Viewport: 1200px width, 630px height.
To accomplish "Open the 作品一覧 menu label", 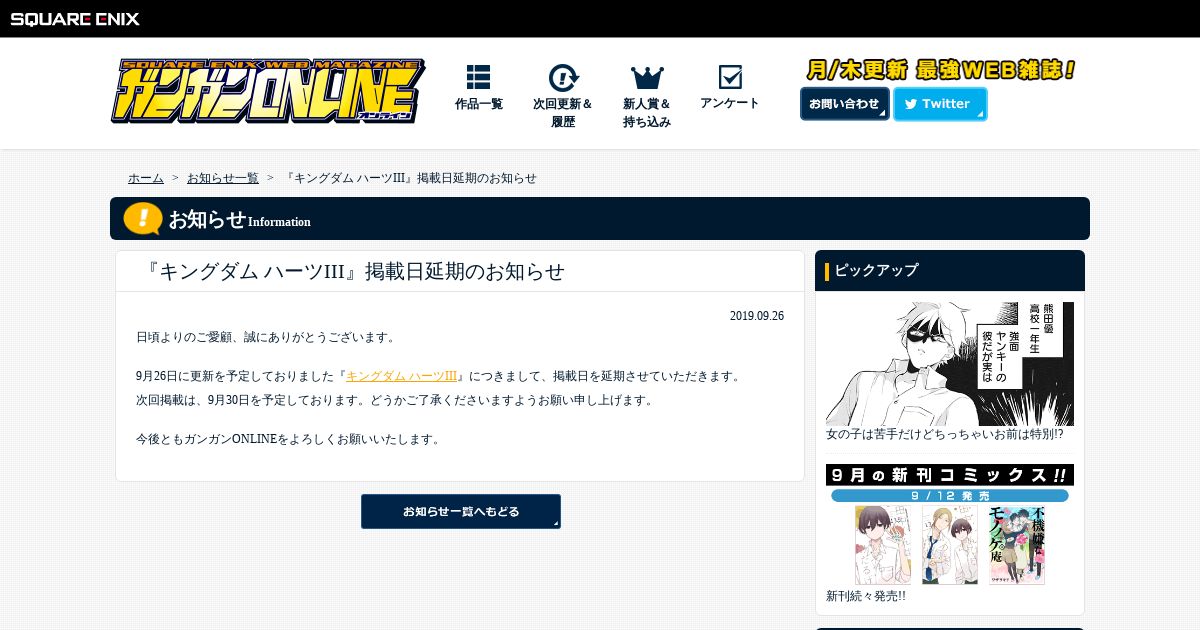I will [479, 103].
